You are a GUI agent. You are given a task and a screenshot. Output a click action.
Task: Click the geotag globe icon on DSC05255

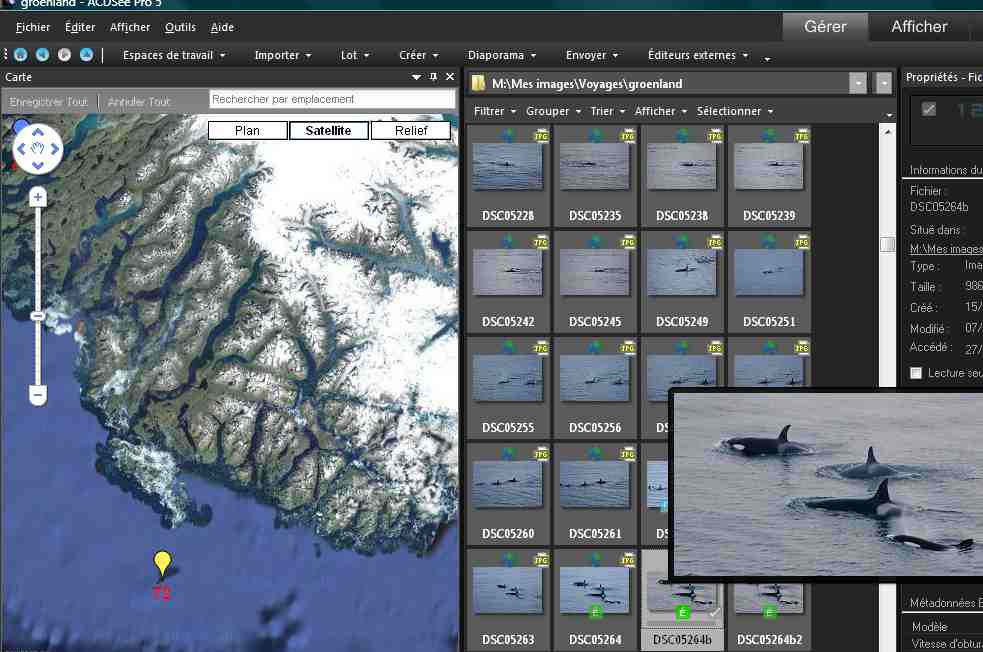point(508,347)
